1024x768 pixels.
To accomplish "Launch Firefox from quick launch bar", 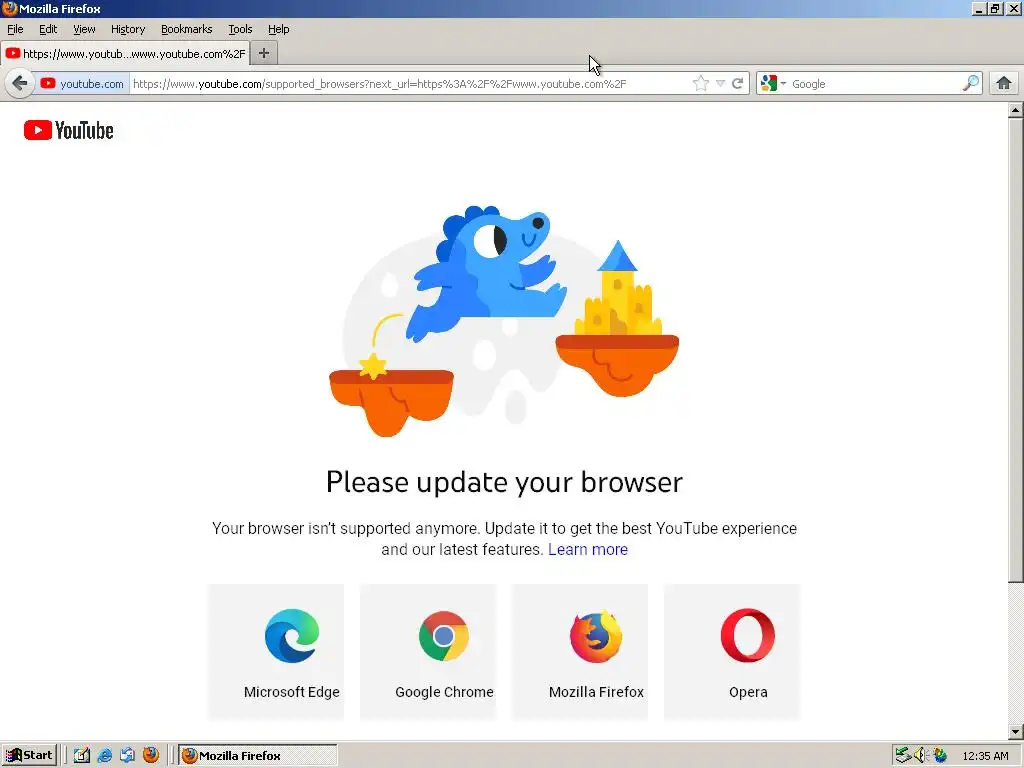I will tap(151, 755).
